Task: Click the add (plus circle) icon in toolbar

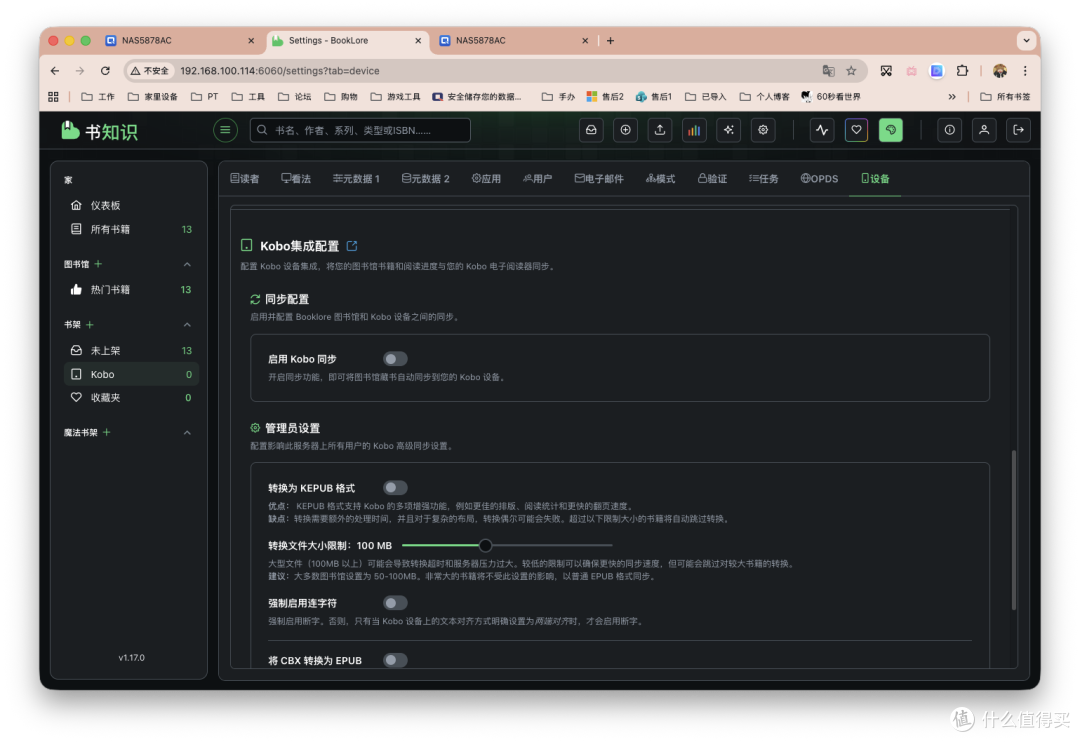Action: coord(625,130)
